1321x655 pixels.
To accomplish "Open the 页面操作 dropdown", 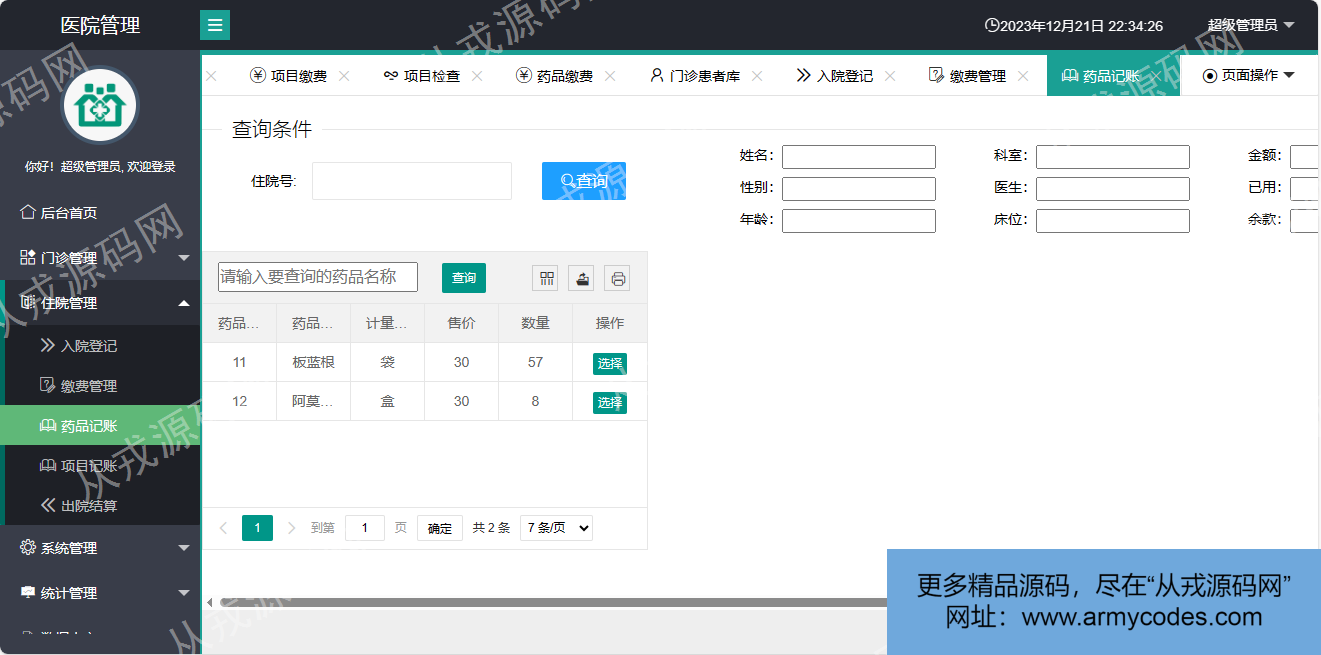I will pyautogui.click(x=1248, y=76).
